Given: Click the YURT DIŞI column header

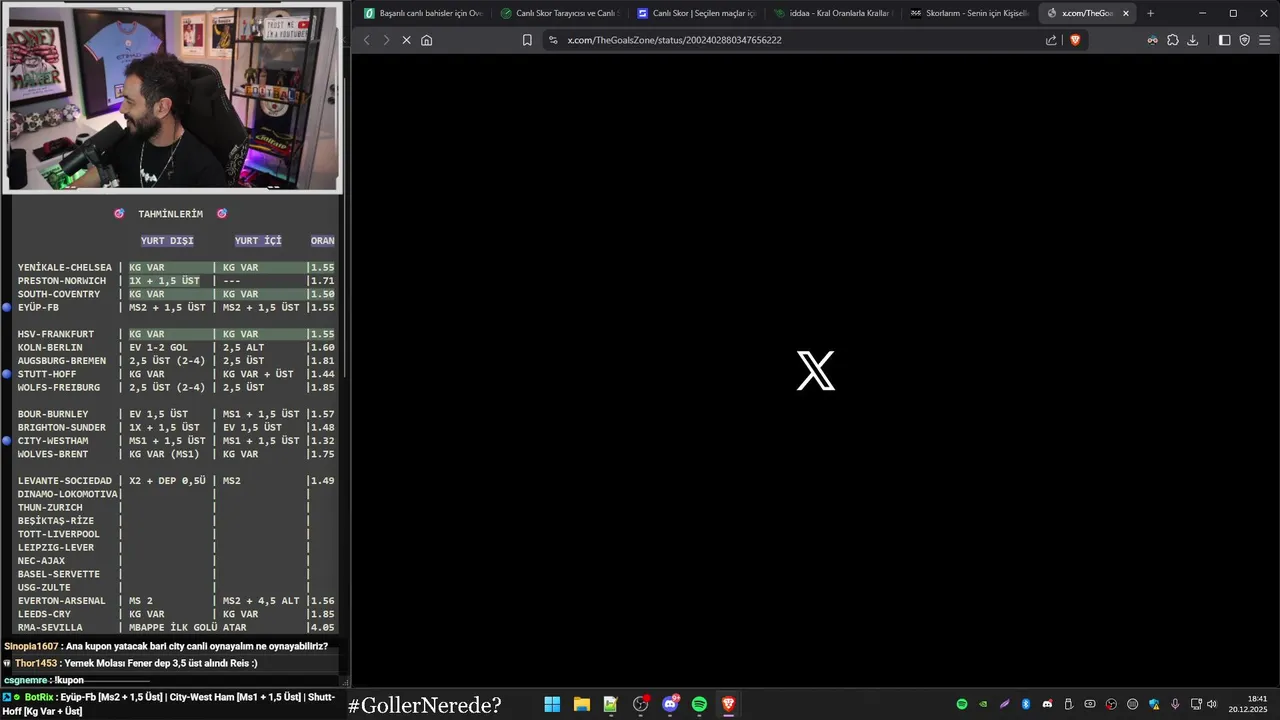Looking at the screenshot, I should point(167,241).
